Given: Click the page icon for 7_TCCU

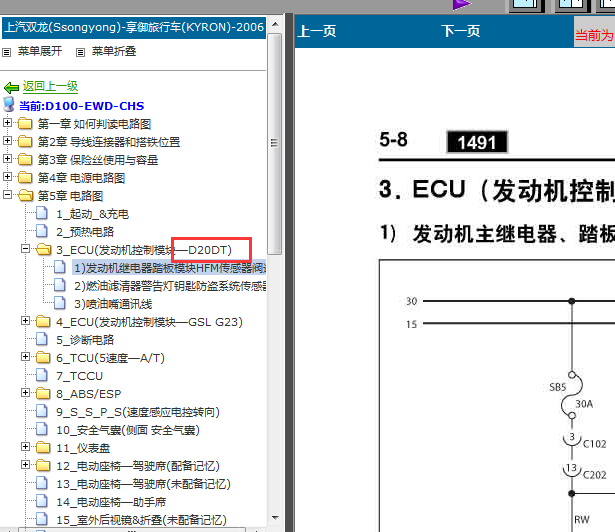Looking at the screenshot, I should click(42, 375).
